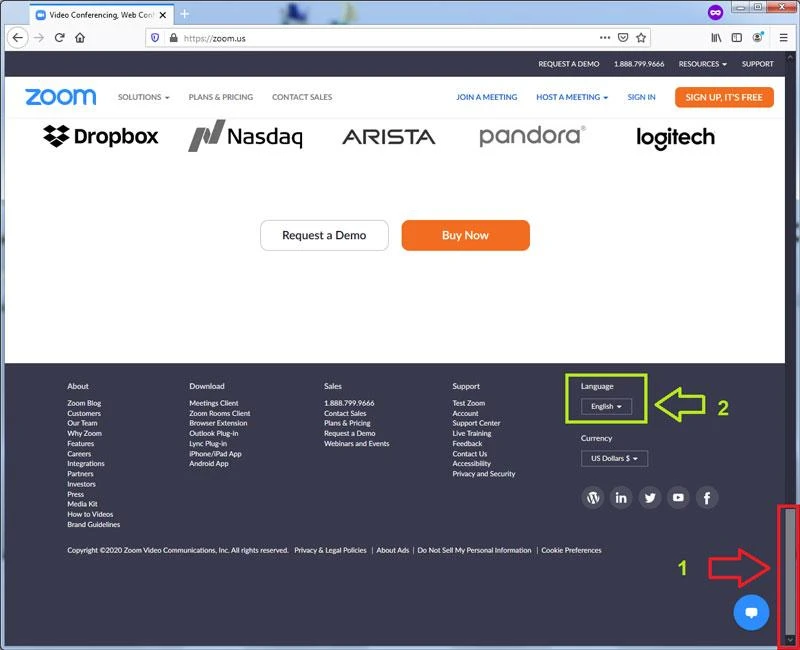Click the Buy Now button

click(x=465, y=235)
